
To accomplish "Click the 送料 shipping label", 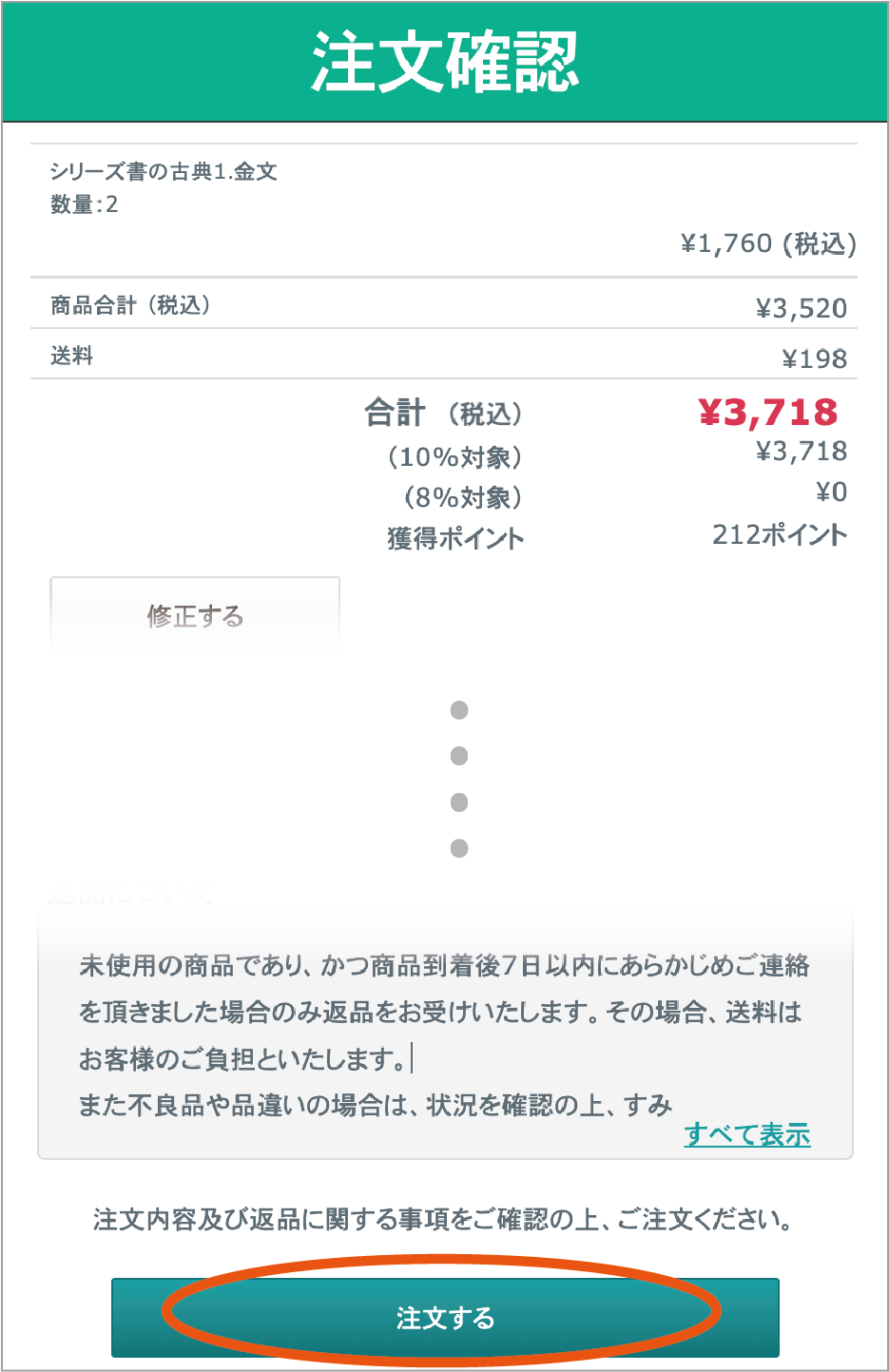I will coord(72,356).
